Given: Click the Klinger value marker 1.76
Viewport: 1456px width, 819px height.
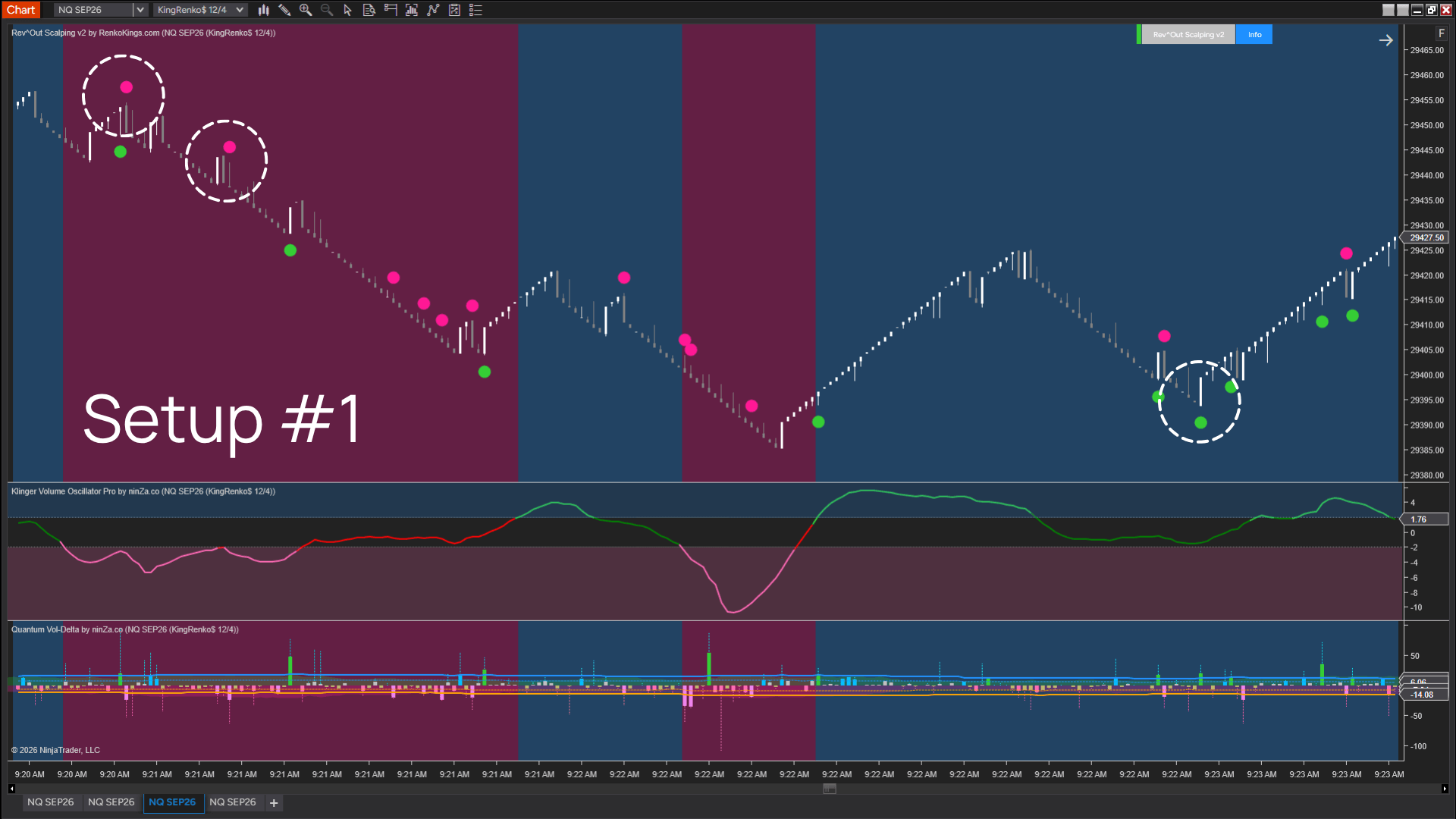Looking at the screenshot, I should point(1426,519).
